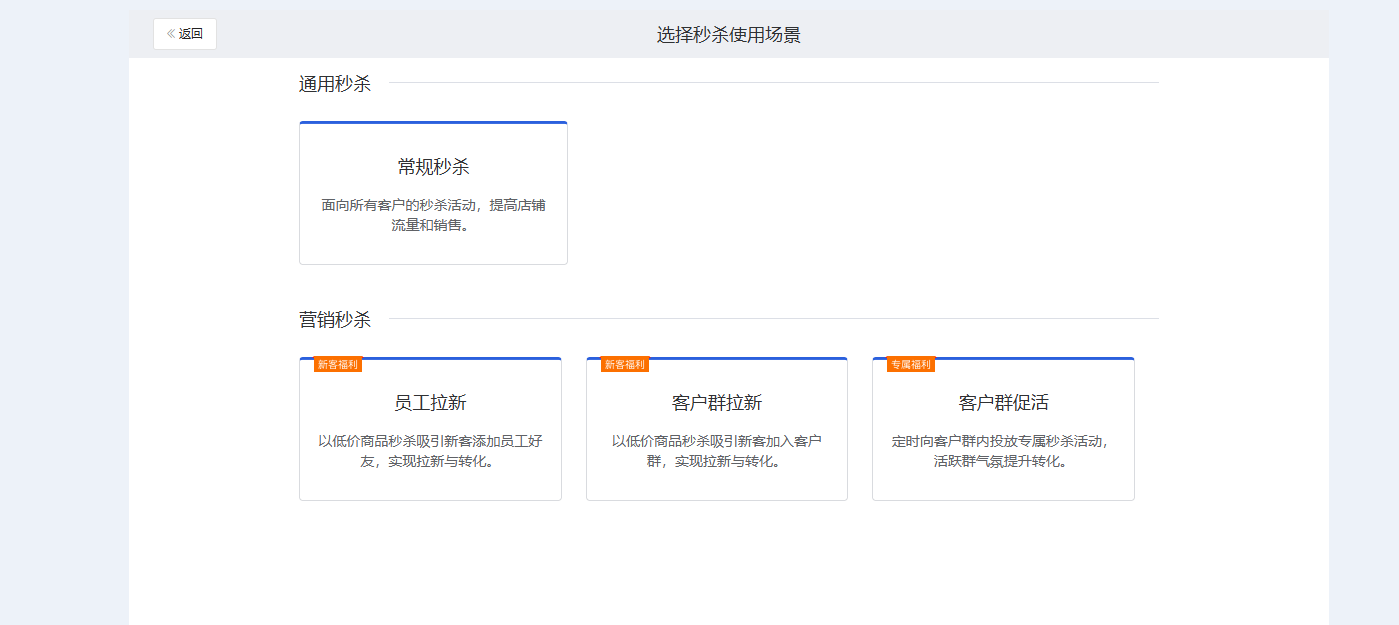Select the 常规秒杀 scenario card
1399x625 pixels.
[x=433, y=193]
